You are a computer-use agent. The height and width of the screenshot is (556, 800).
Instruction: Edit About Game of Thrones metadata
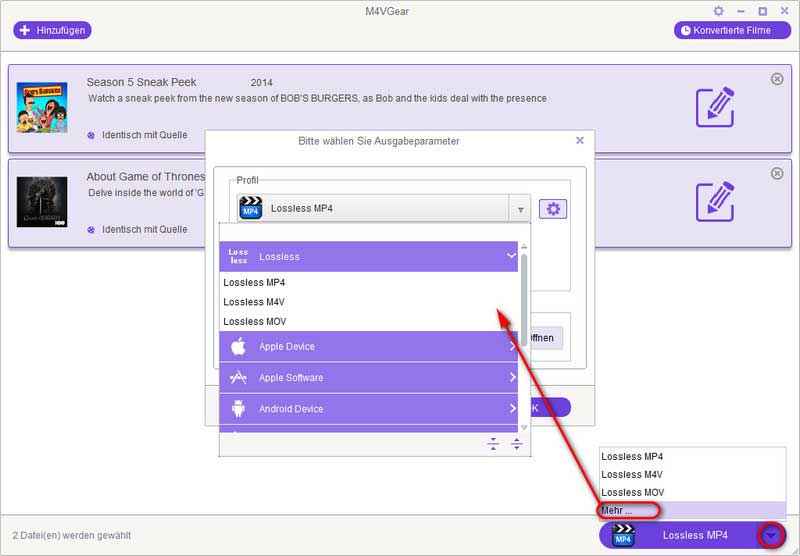(715, 201)
